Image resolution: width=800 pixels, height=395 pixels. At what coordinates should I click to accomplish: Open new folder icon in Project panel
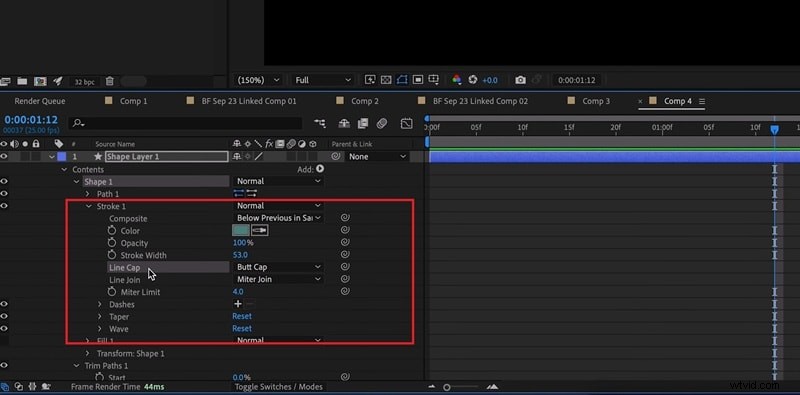(x=22, y=81)
